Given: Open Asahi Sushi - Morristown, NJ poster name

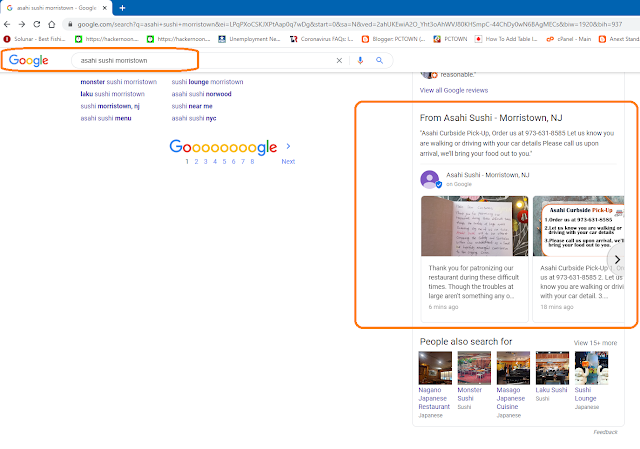Looking at the screenshot, I should [x=487, y=175].
